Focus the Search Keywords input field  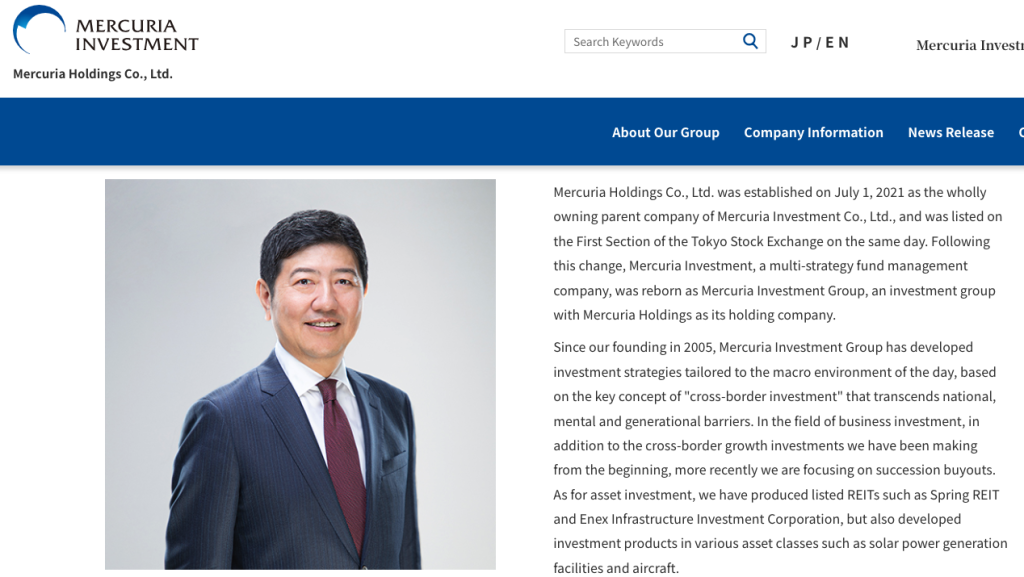tap(650, 42)
